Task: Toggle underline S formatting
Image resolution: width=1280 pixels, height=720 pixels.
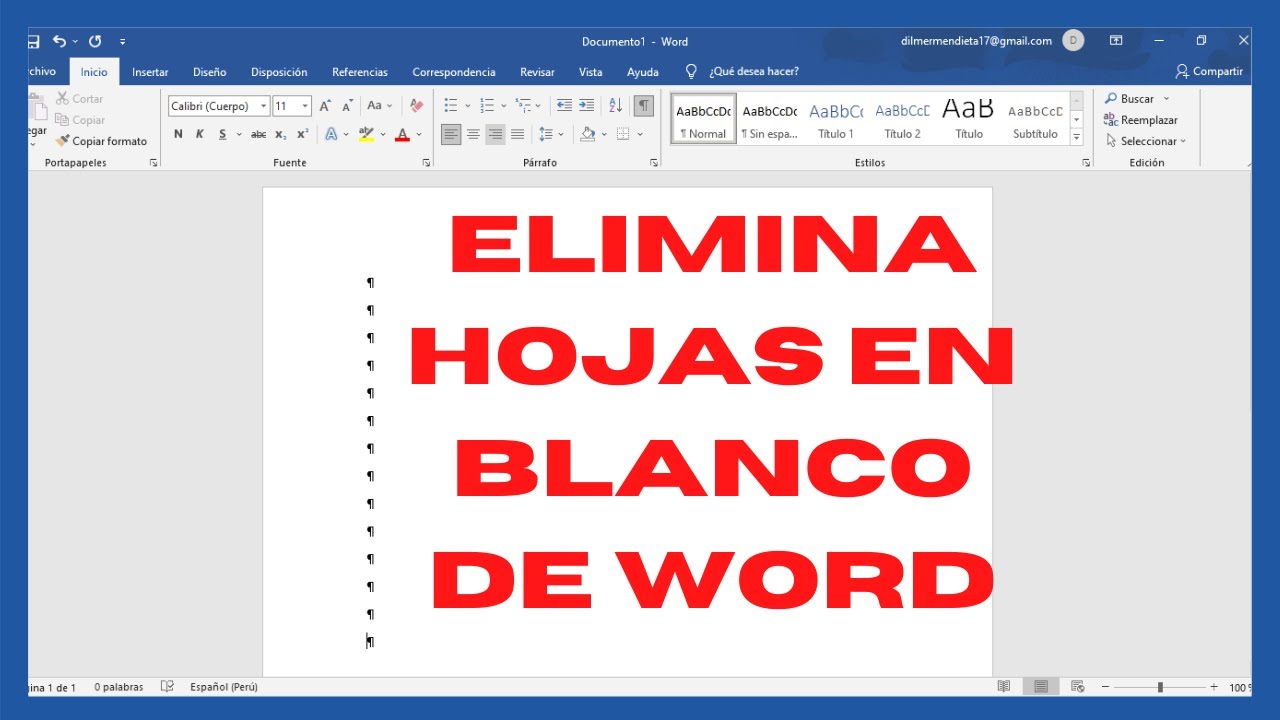Action: click(222, 134)
